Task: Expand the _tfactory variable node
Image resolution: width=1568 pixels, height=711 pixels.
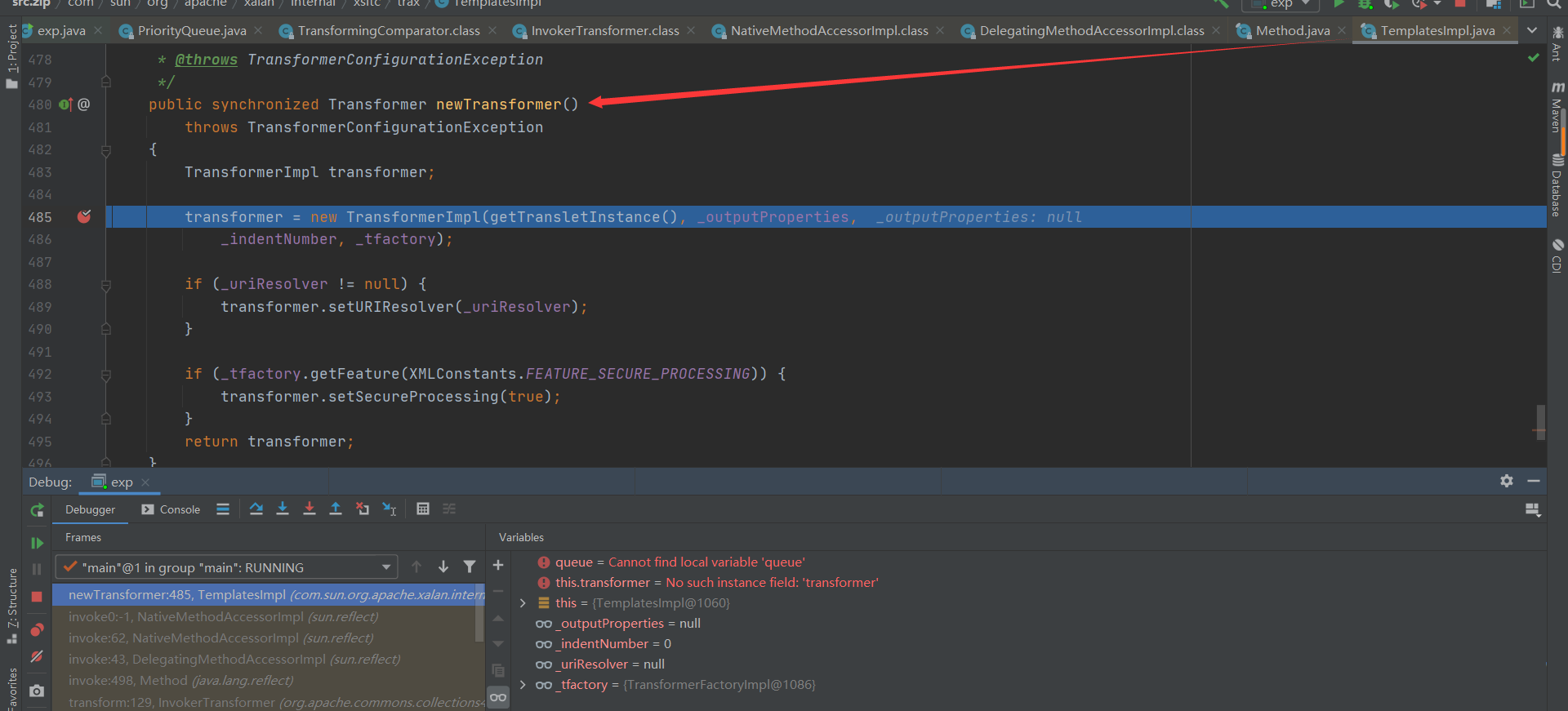Action: click(x=523, y=685)
